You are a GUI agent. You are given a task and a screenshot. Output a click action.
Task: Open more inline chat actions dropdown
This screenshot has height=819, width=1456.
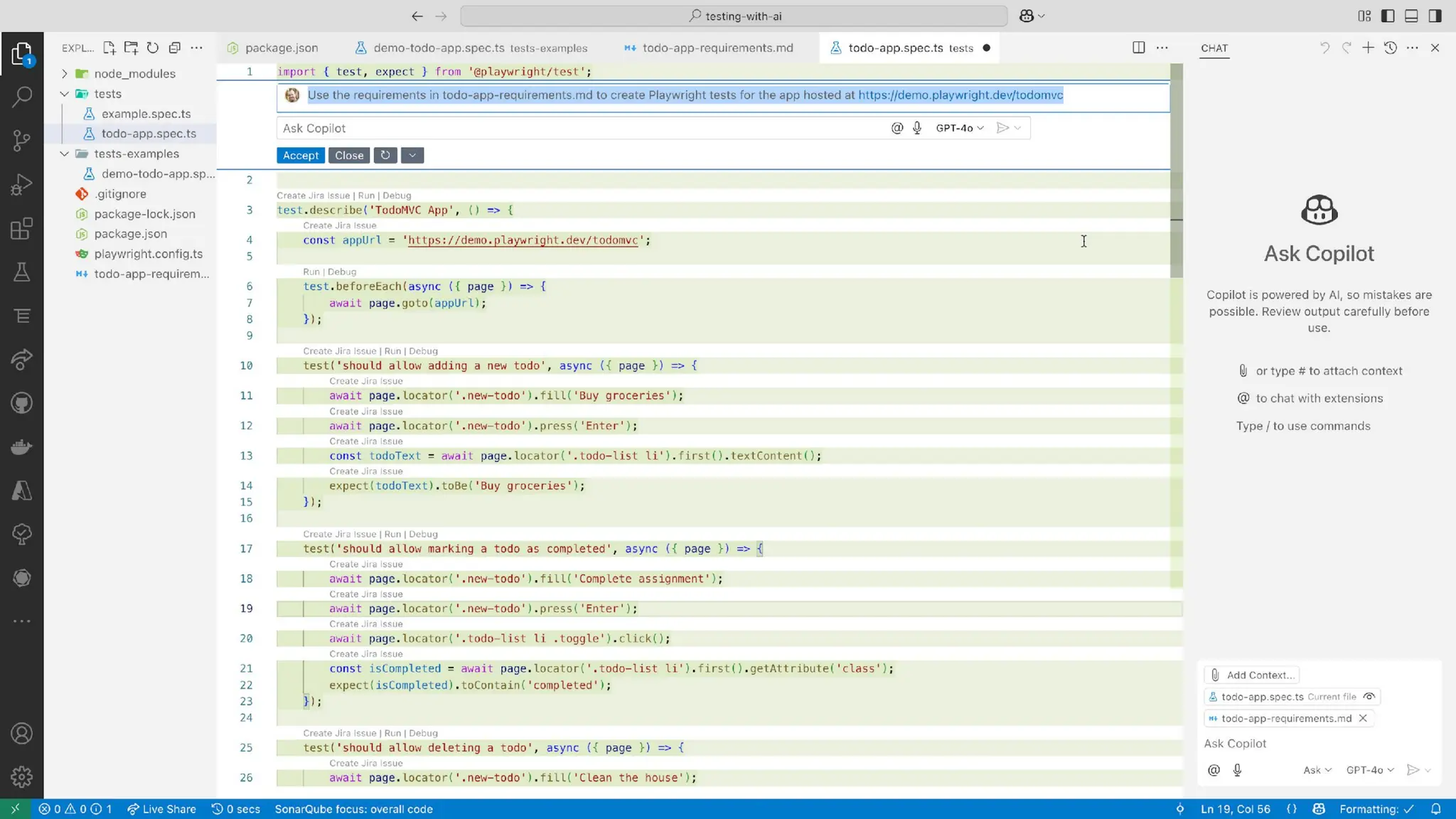click(412, 155)
